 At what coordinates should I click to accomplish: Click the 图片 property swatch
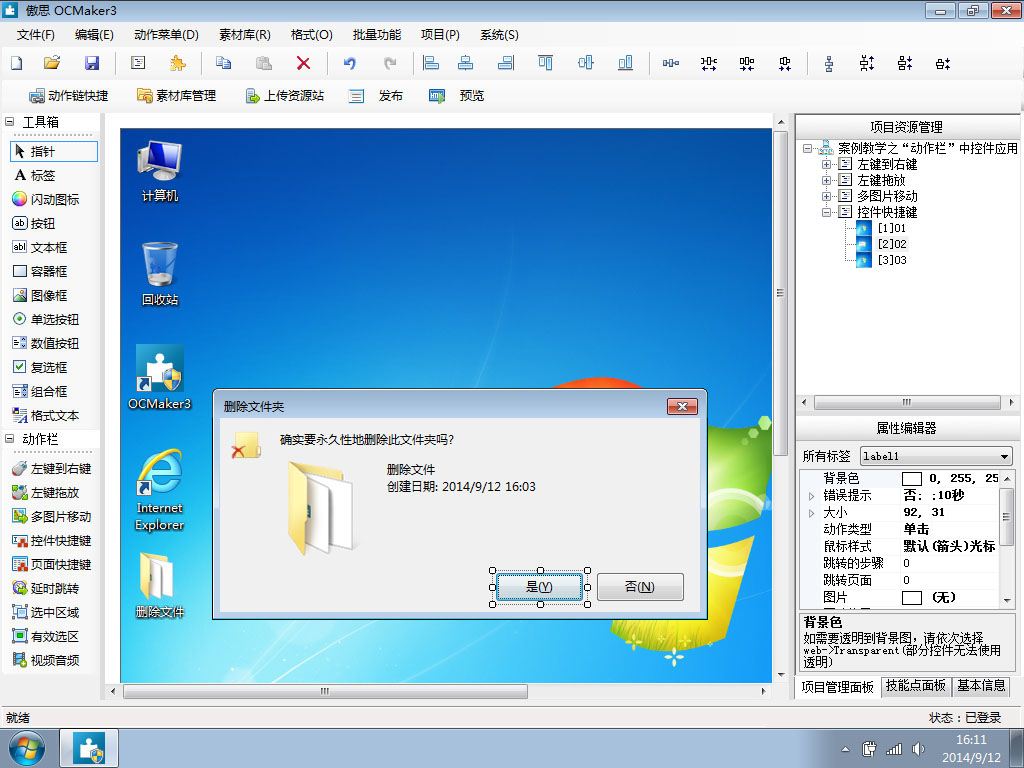point(912,598)
